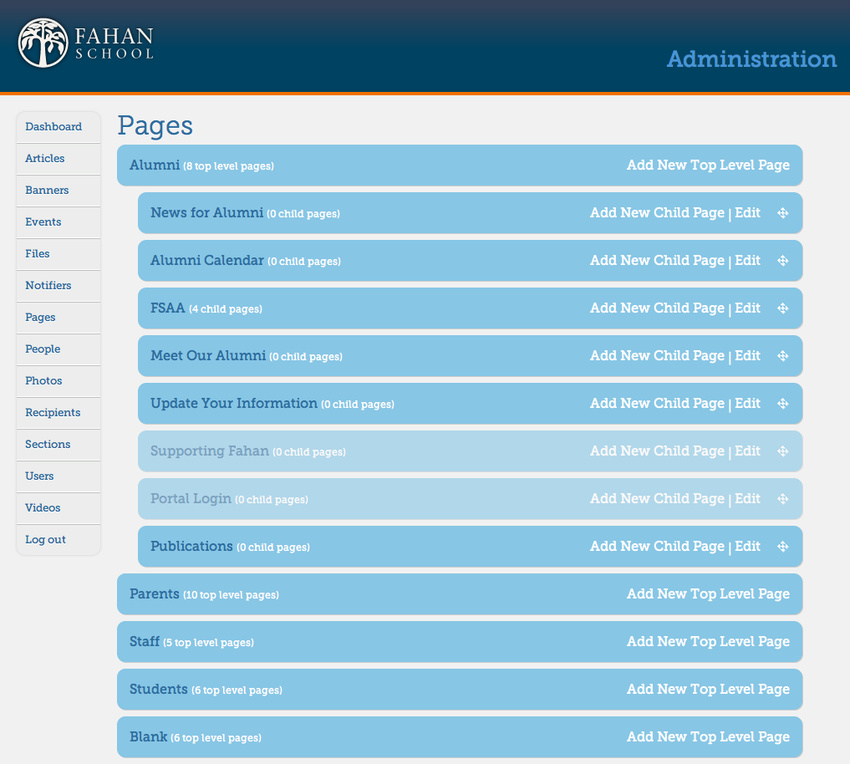Click the Publications page title
The image size is (850, 764).
point(191,547)
